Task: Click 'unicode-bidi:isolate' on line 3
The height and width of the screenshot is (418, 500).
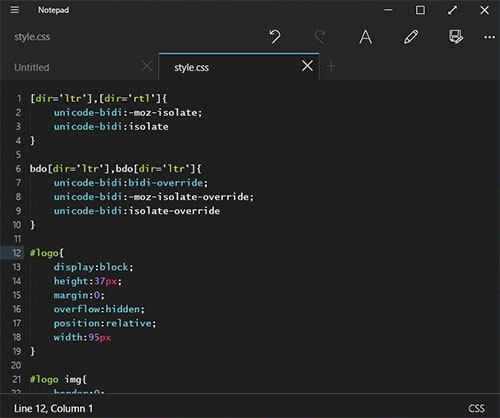Action: coord(111,127)
